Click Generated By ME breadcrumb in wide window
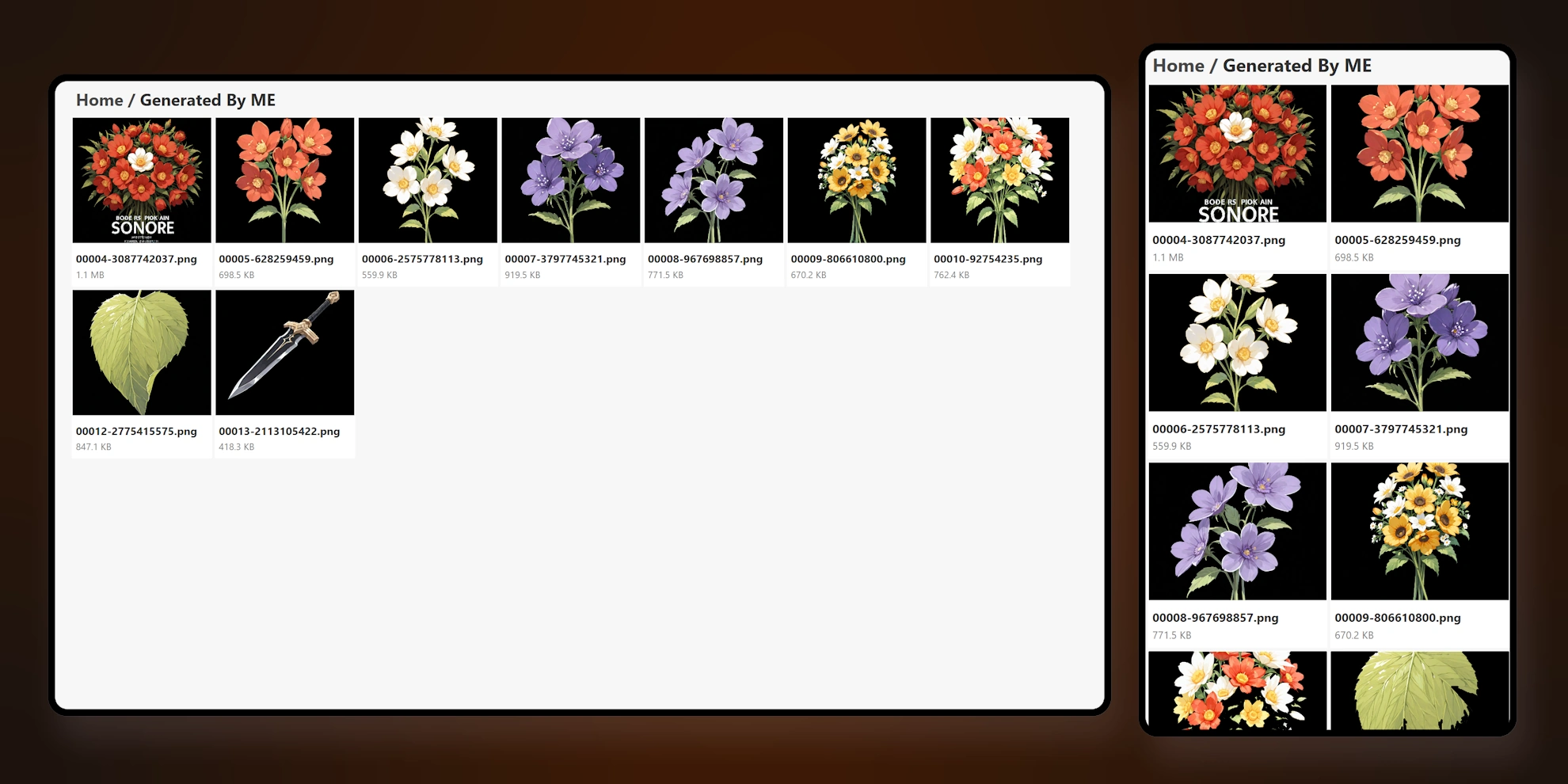Viewport: 1568px width, 784px height. pos(207,101)
